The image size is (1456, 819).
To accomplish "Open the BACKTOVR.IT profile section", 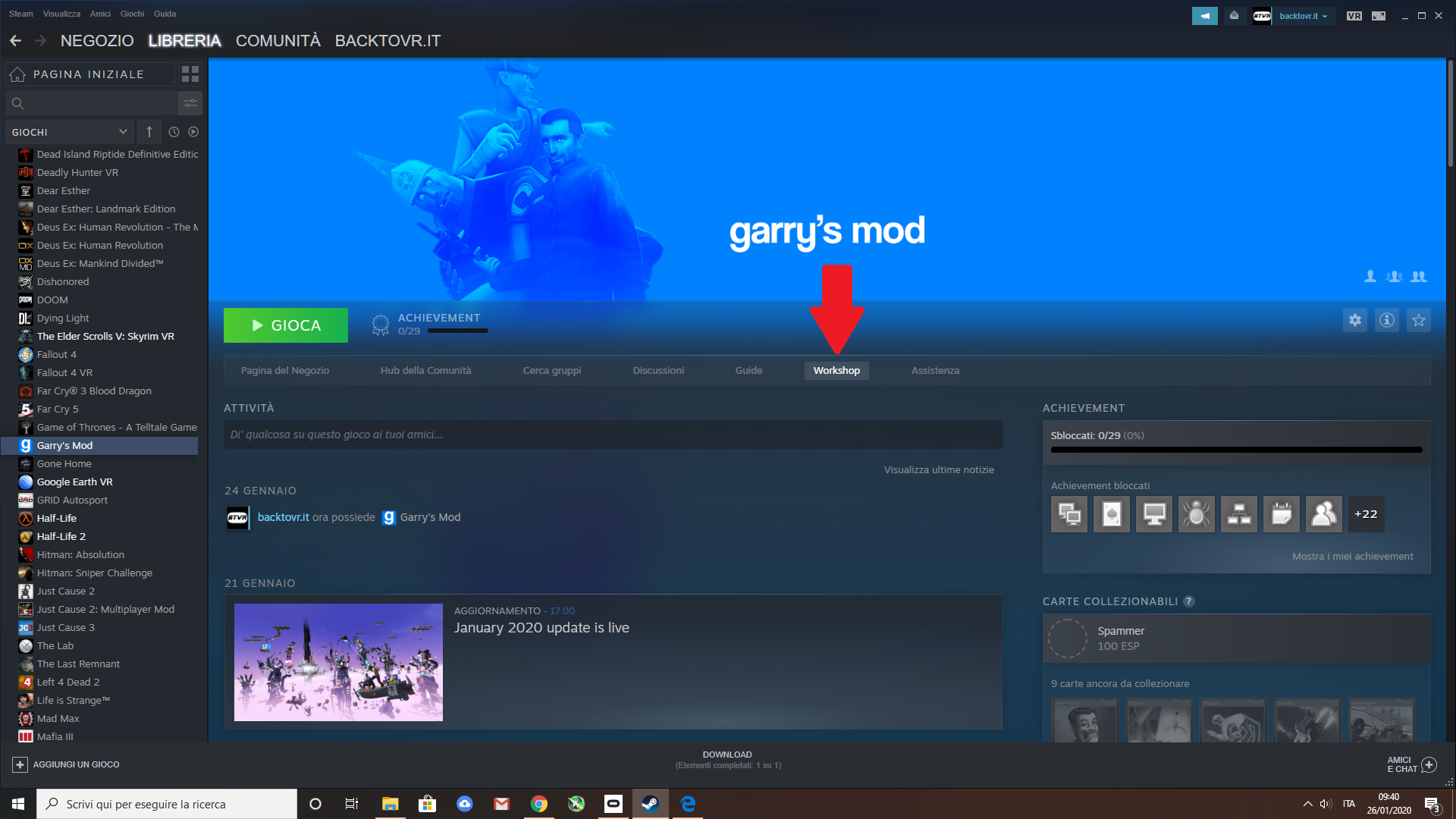I will tap(388, 41).
